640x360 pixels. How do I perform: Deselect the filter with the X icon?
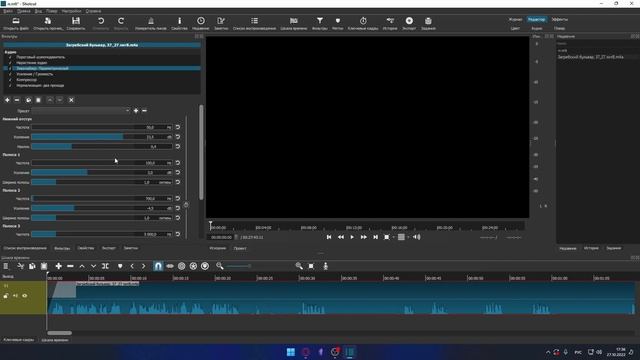71,100
